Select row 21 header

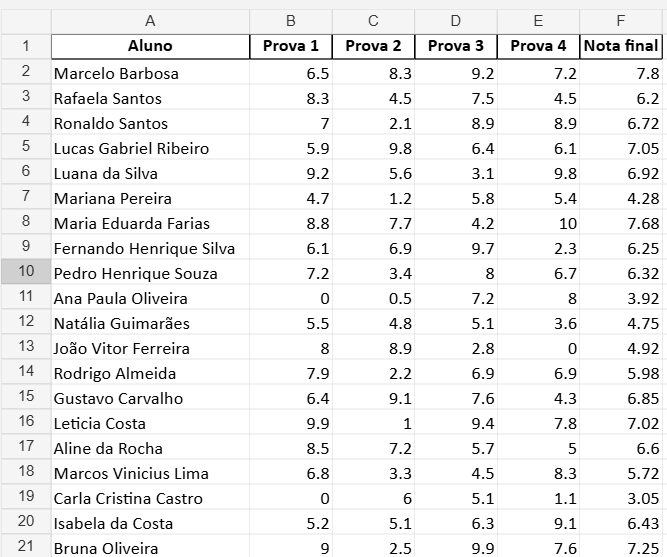[26, 546]
